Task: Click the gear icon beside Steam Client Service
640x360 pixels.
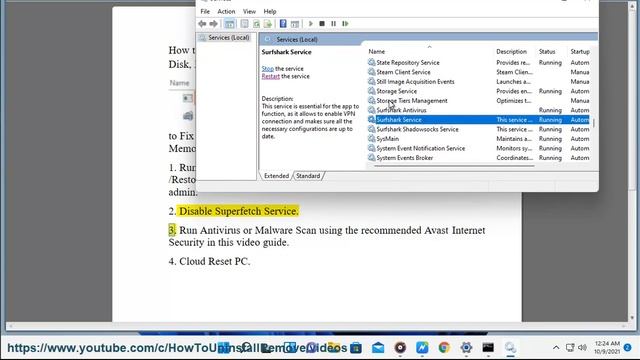Action: pyautogui.click(x=371, y=72)
